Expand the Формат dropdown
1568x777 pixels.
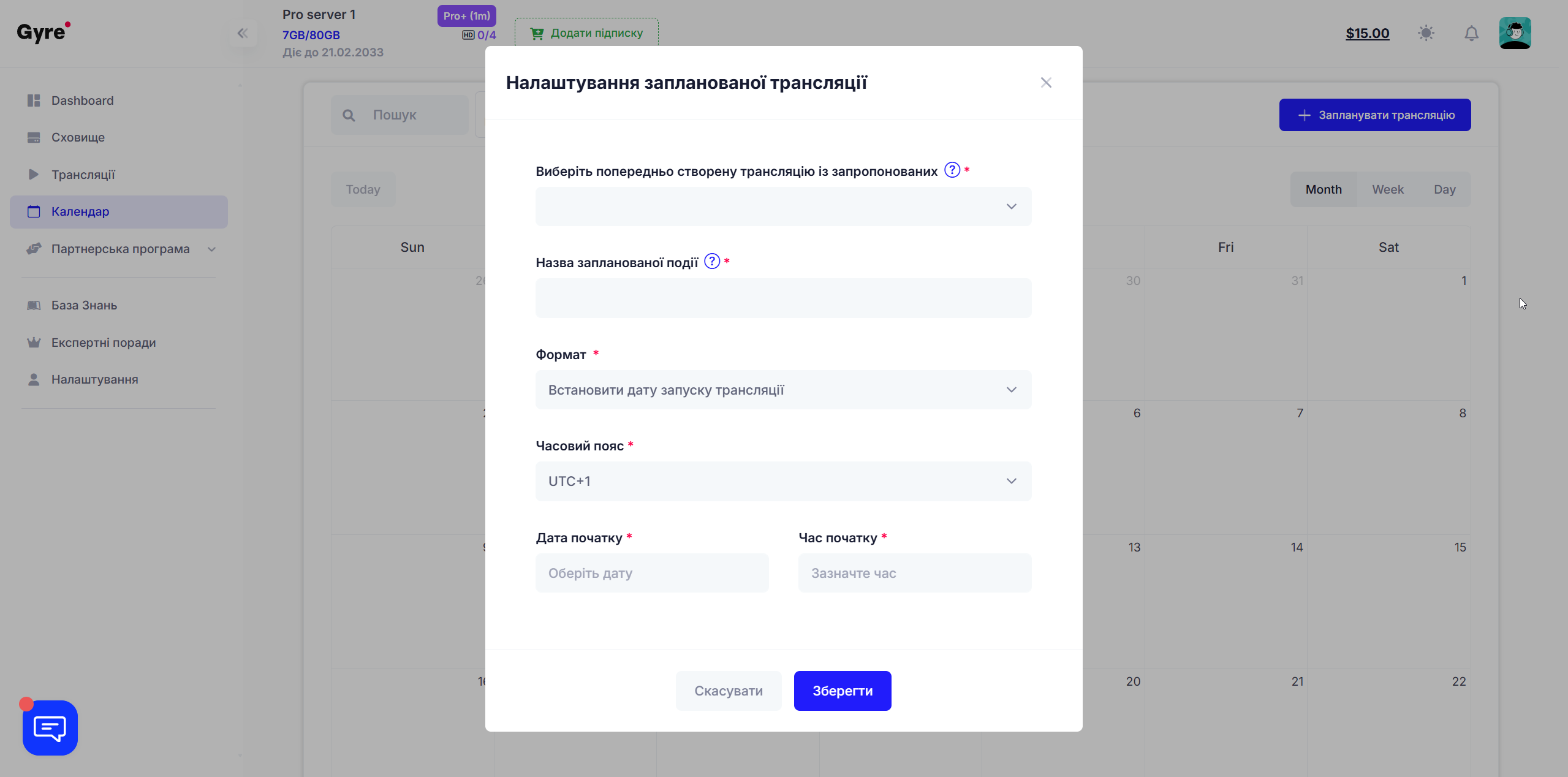pyautogui.click(x=782, y=390)
